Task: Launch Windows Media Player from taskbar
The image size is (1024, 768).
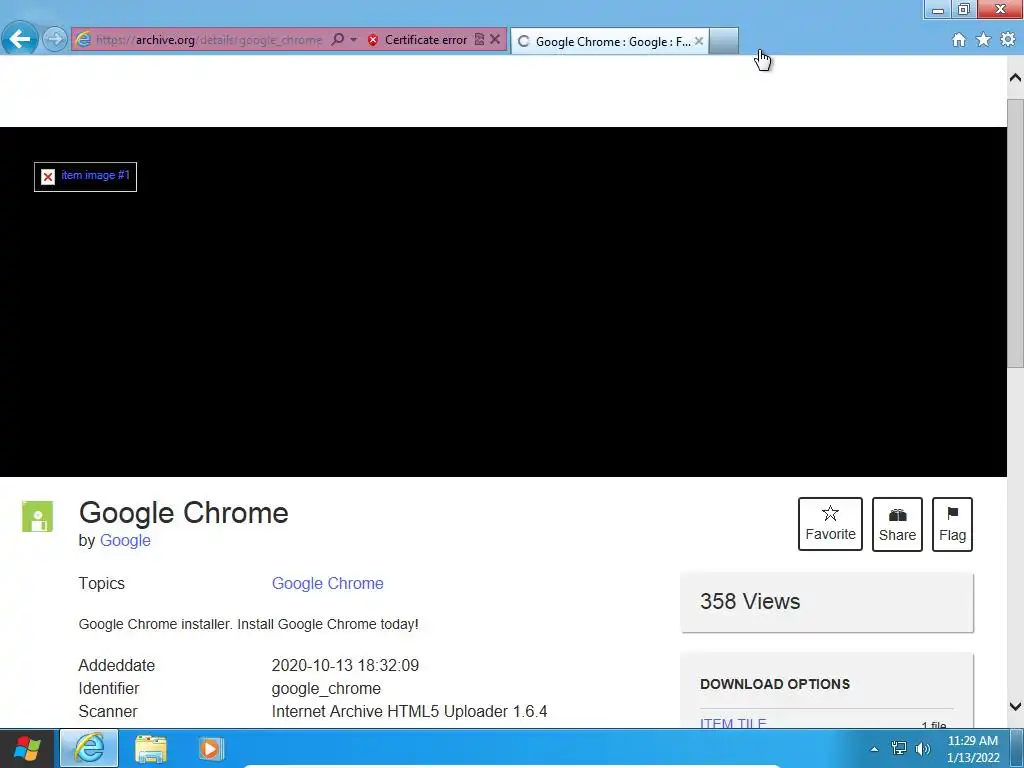Action: click(x=210, y=748)
